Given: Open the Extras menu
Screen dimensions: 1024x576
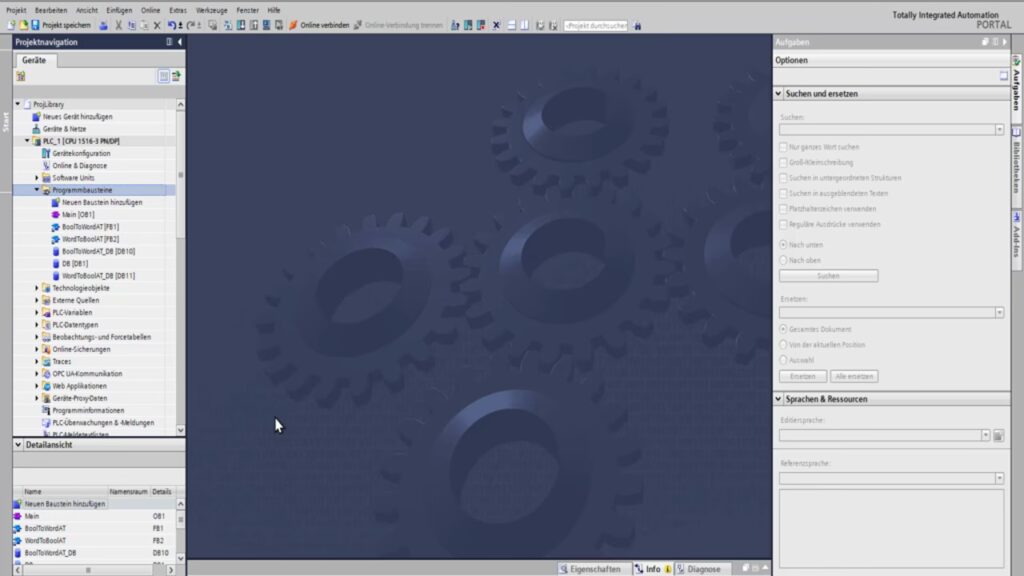Looking at the screenshot, I should [178, 10].
